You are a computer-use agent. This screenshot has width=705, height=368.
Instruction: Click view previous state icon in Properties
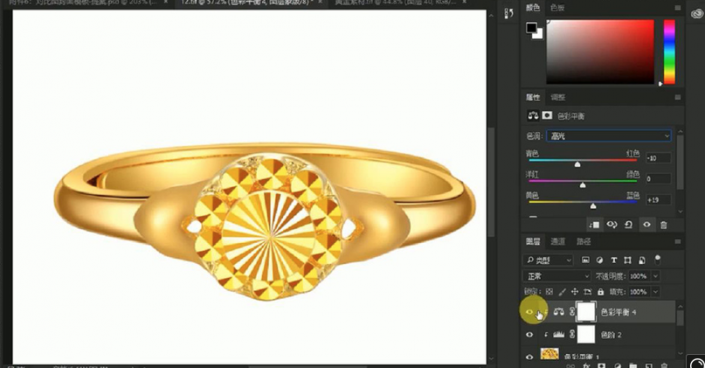612,224
